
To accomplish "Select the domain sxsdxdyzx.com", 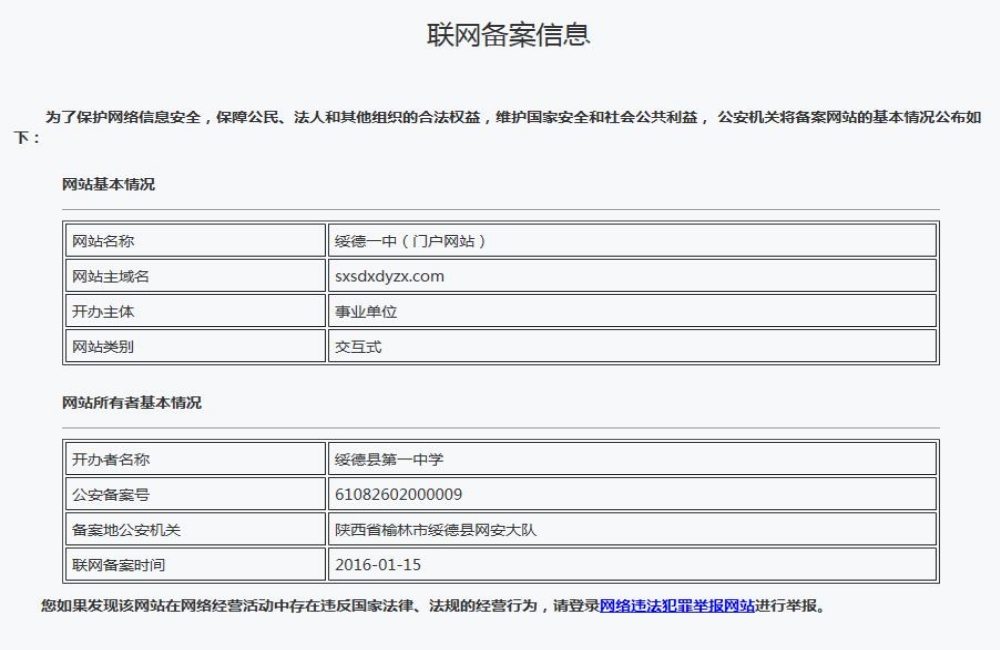I will point(389,276).
